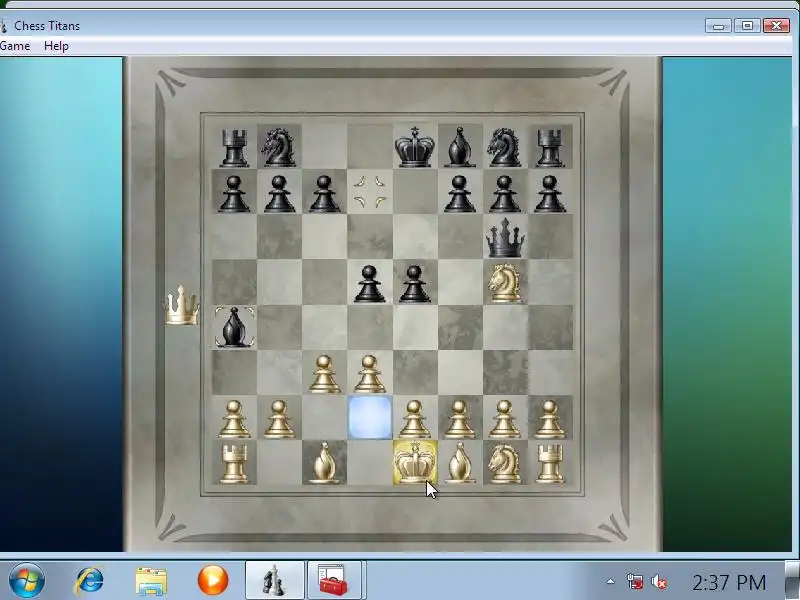Screen dimensions: 800x600
Task: Select the black rook on a8
Action: pos(234,148)
